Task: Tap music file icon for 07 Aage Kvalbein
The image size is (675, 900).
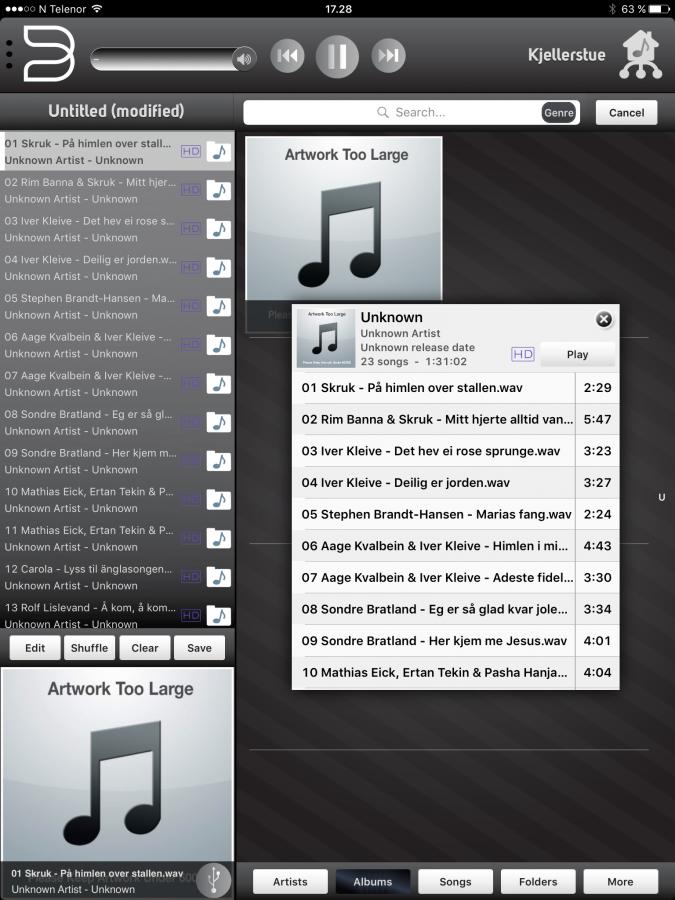Action: coord(219,383)
